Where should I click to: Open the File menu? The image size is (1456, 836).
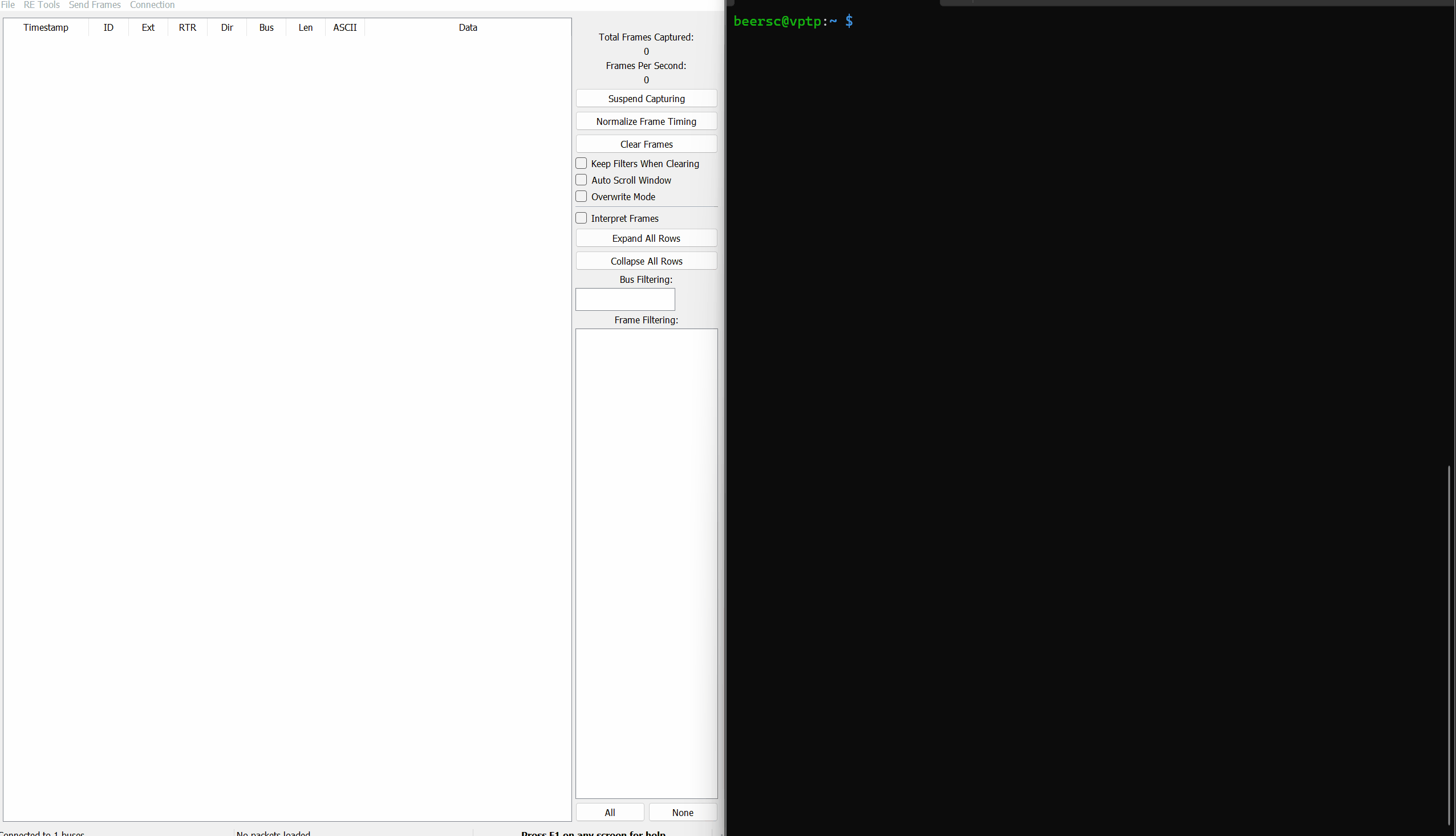tap(8, 5)
